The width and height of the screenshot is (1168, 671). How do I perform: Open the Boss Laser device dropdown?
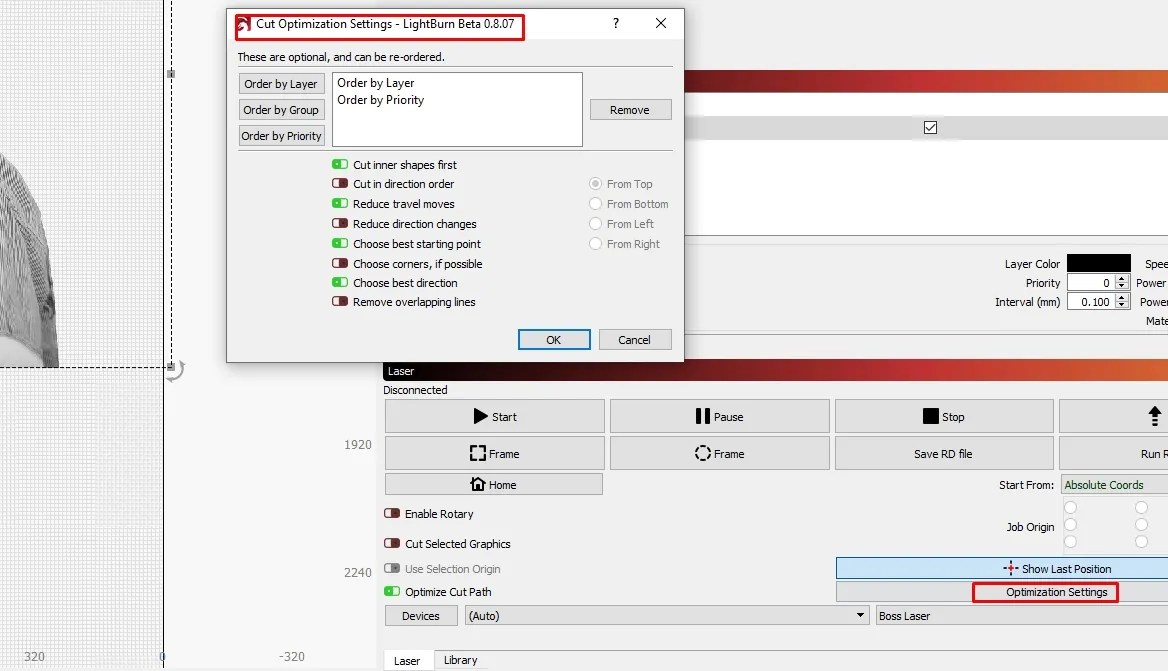[1022, 616]
